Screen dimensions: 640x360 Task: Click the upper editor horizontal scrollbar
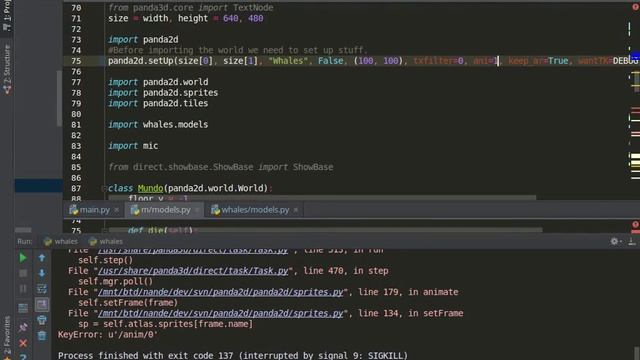(322, 198)
